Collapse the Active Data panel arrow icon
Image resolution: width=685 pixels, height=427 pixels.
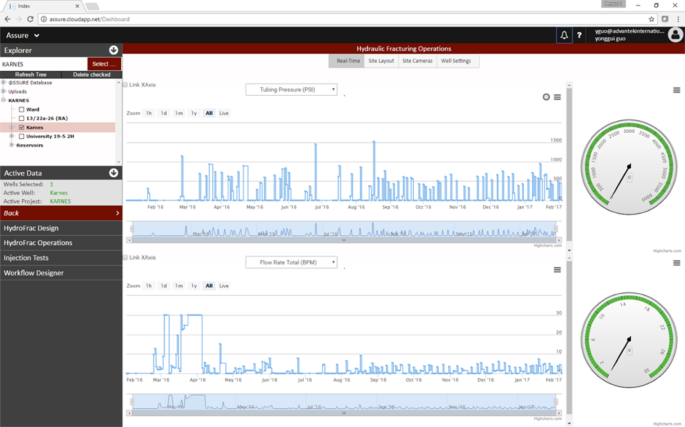(114, 173)
